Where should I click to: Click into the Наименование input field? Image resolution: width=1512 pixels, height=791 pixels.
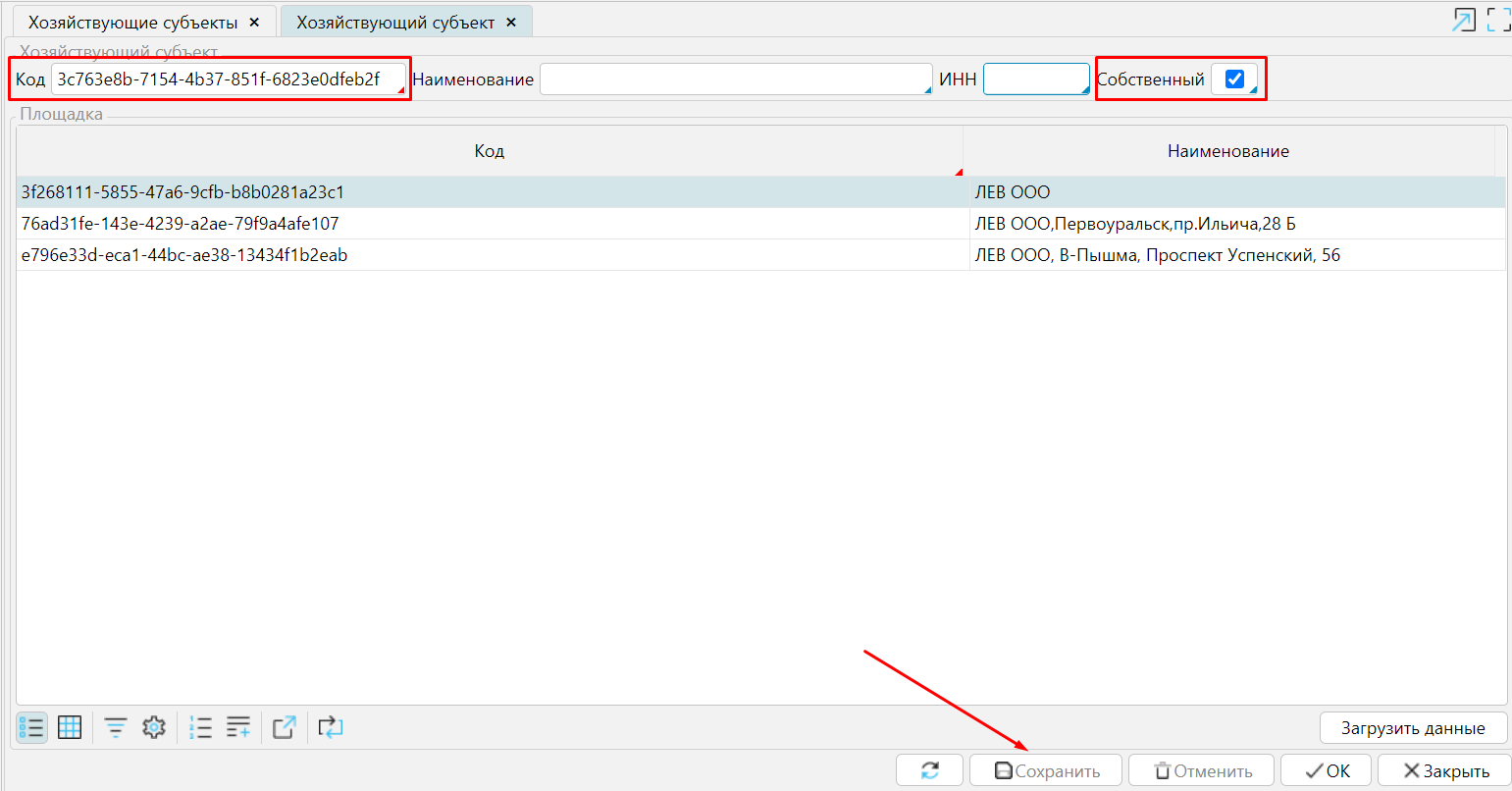coord(734,79)
